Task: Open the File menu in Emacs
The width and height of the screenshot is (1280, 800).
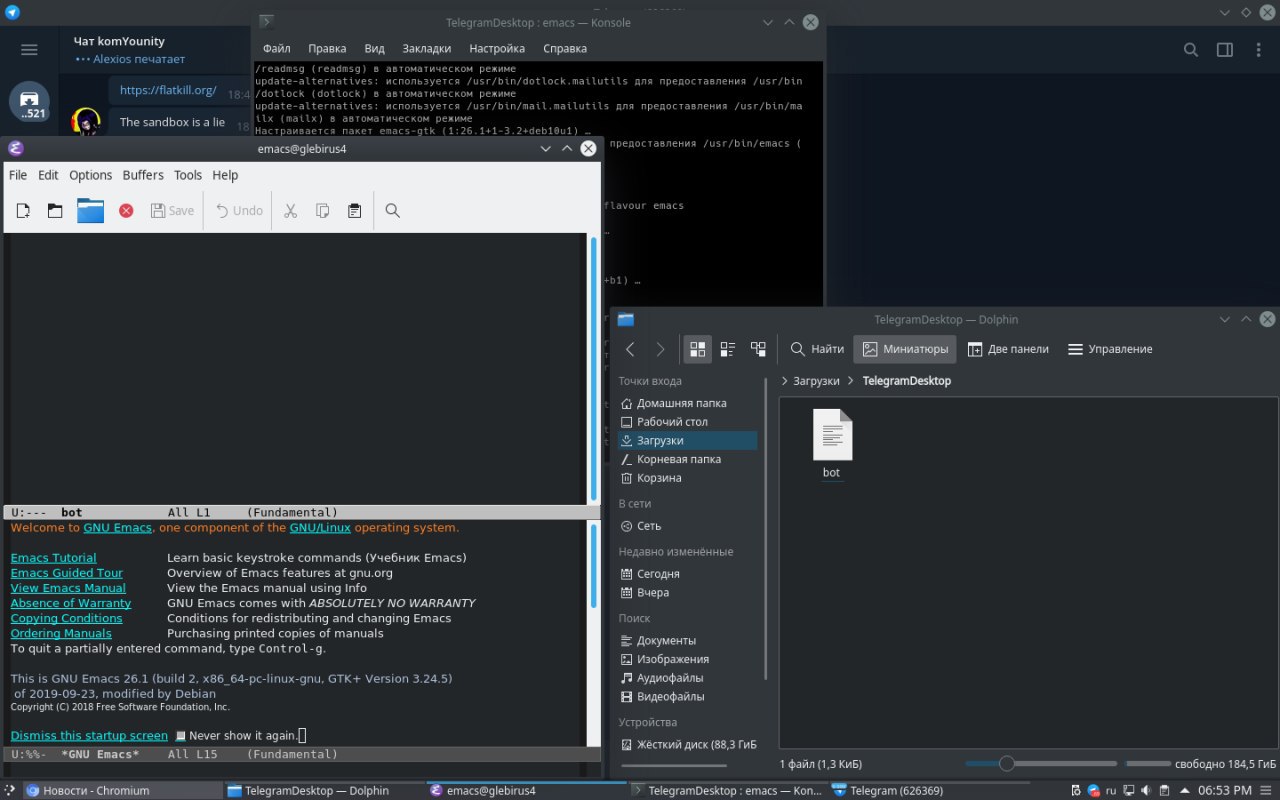Action: coord(18,175)
